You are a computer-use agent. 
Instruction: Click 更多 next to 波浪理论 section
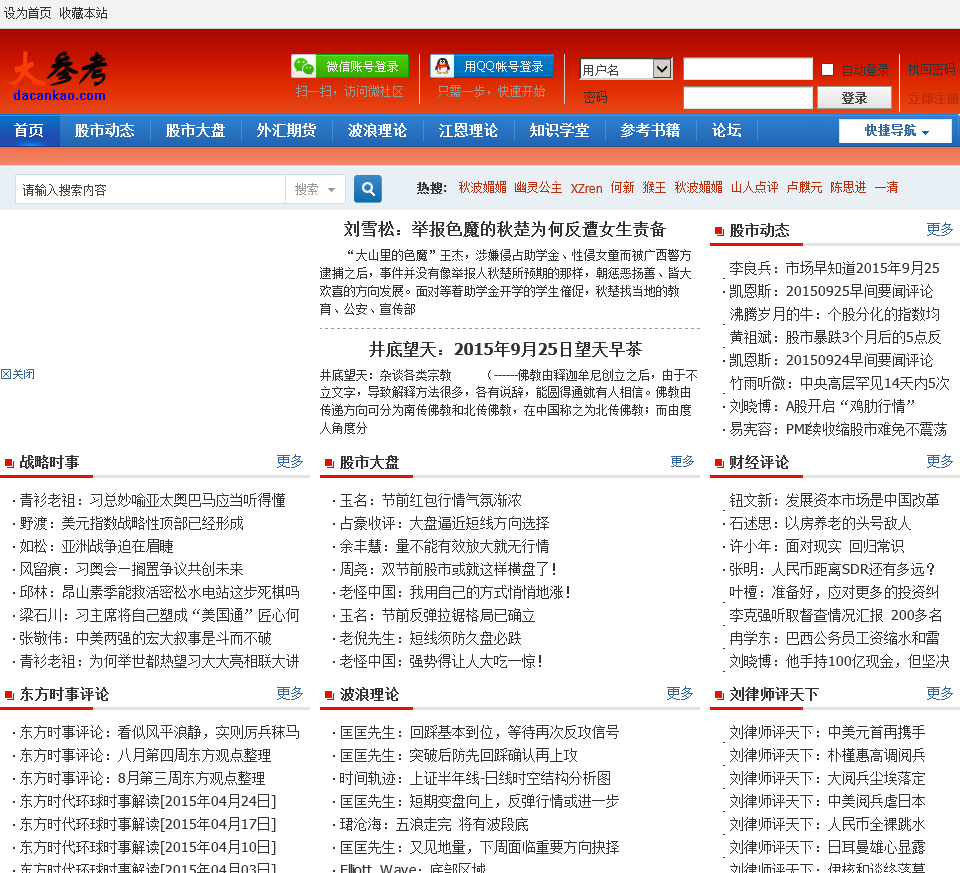680,694
